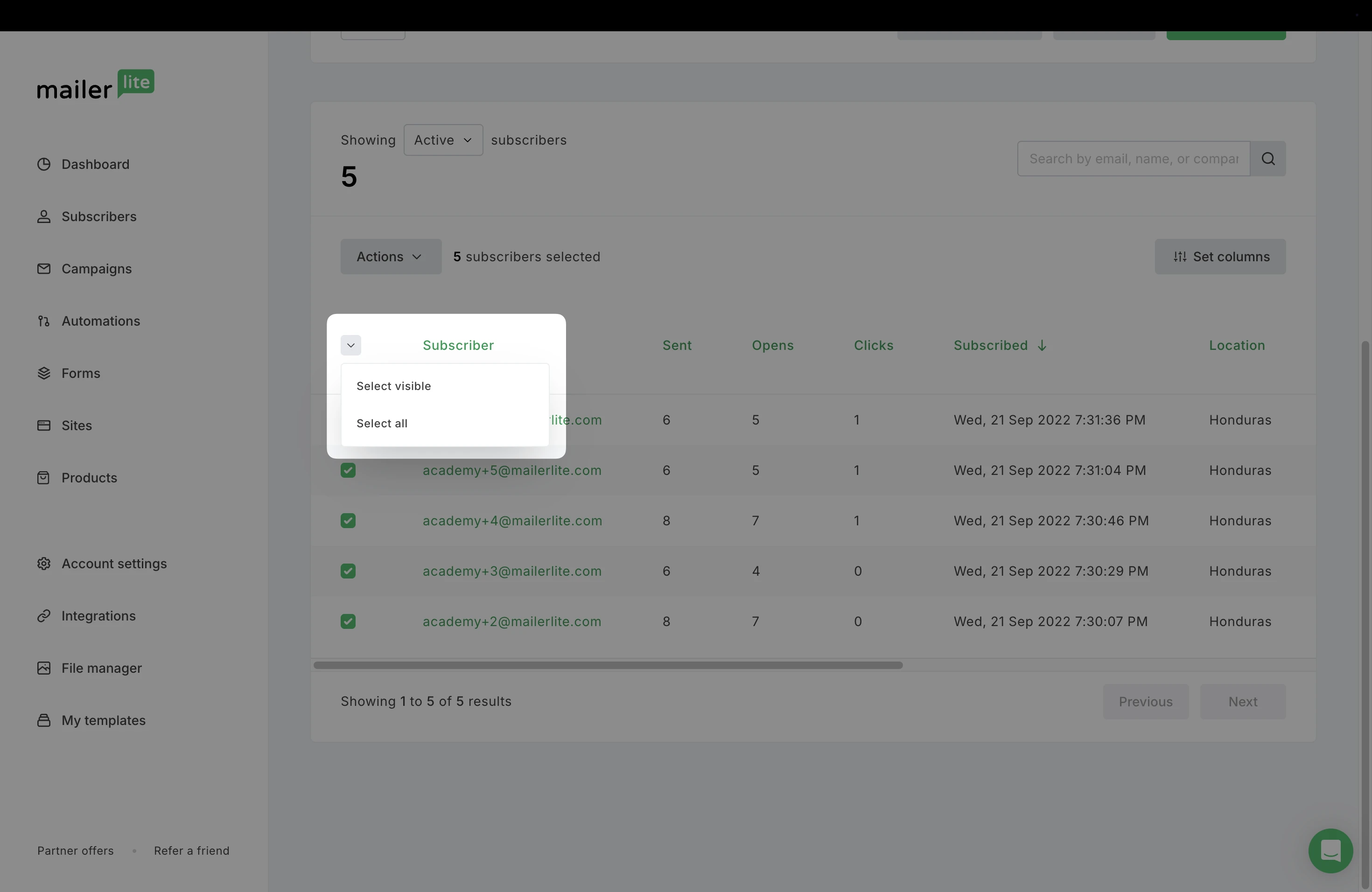Collapse the select-all chevron beside Subscriber
The height and width of the screenshot is (892, 1372).
[350, 345]
